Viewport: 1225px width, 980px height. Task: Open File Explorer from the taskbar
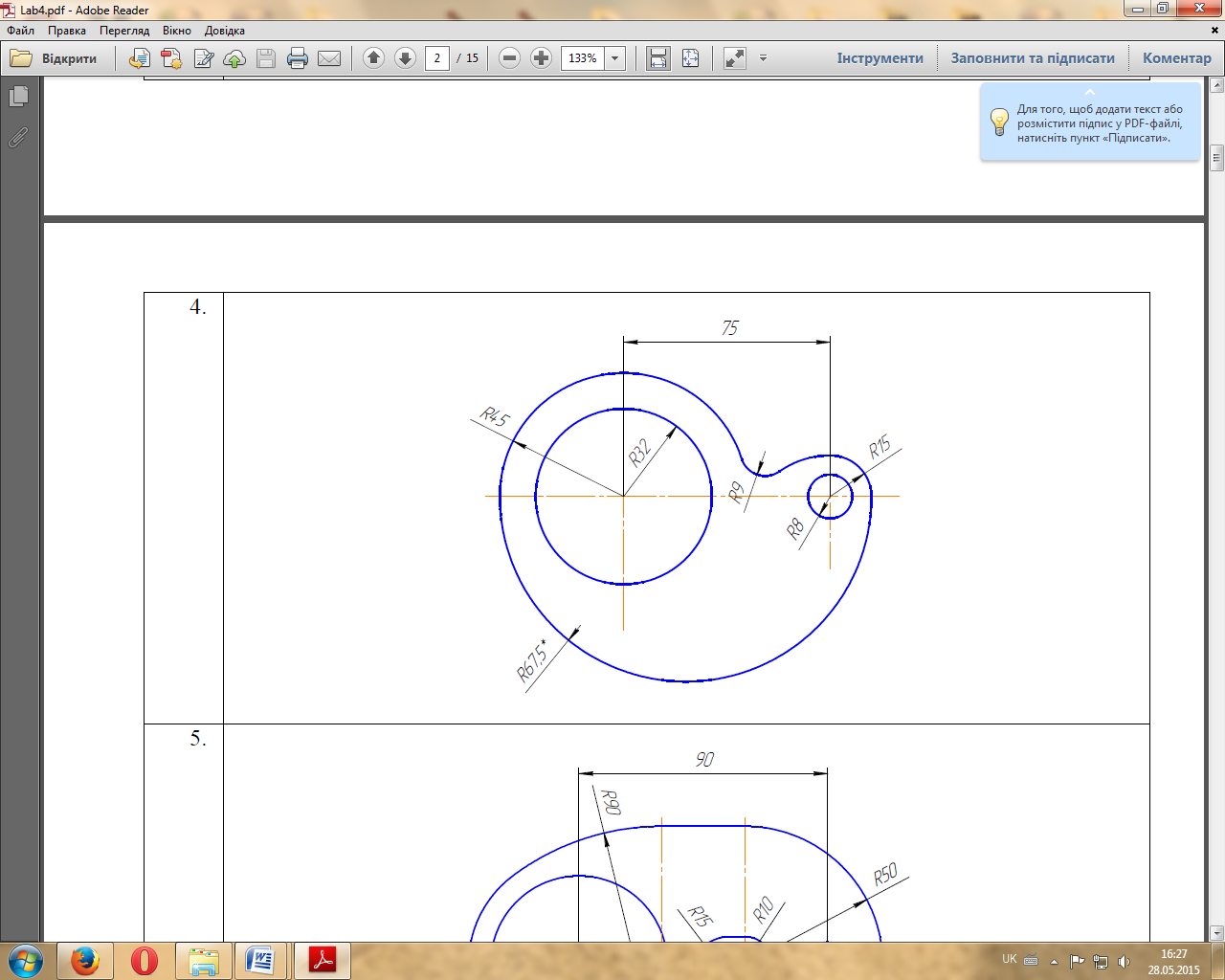coord(203,961)
